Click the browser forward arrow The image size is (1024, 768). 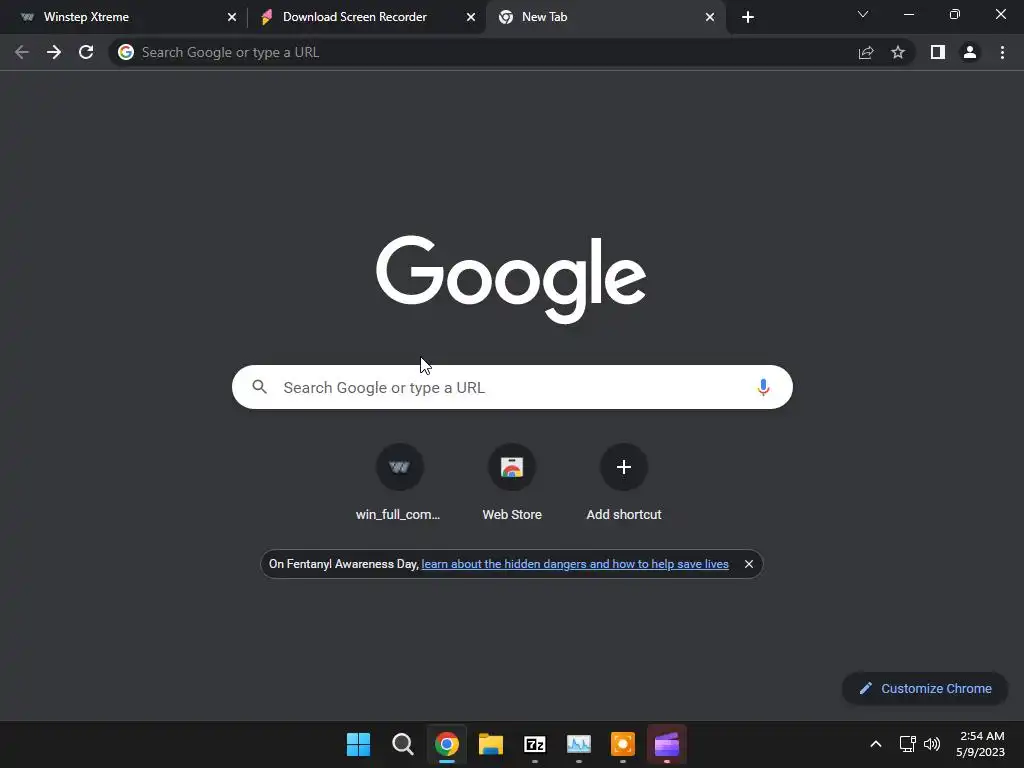(x=54, y=52)
